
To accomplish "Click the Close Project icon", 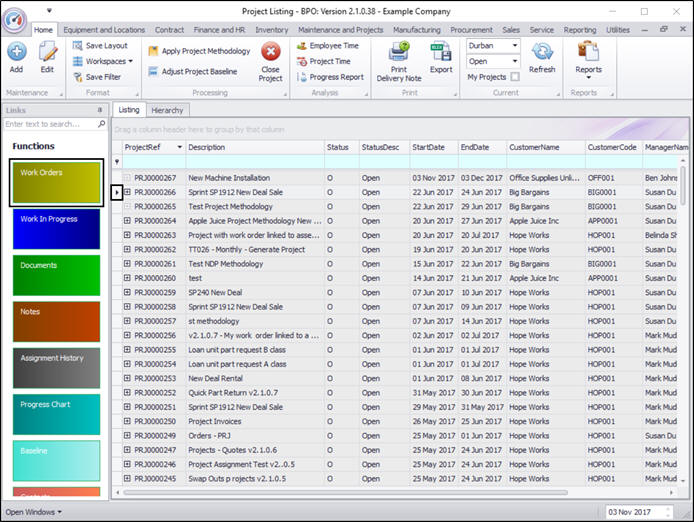I will point(270,52).
